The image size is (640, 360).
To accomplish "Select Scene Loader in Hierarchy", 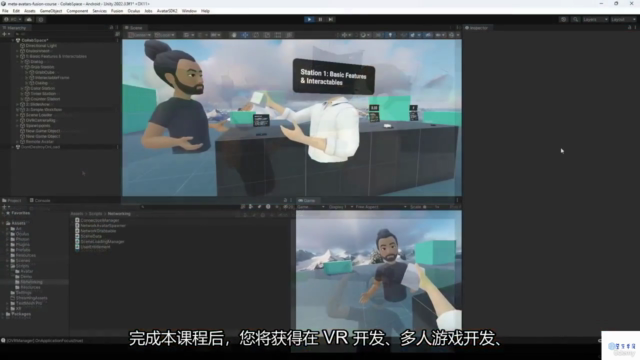I will (x=39, y=115).
